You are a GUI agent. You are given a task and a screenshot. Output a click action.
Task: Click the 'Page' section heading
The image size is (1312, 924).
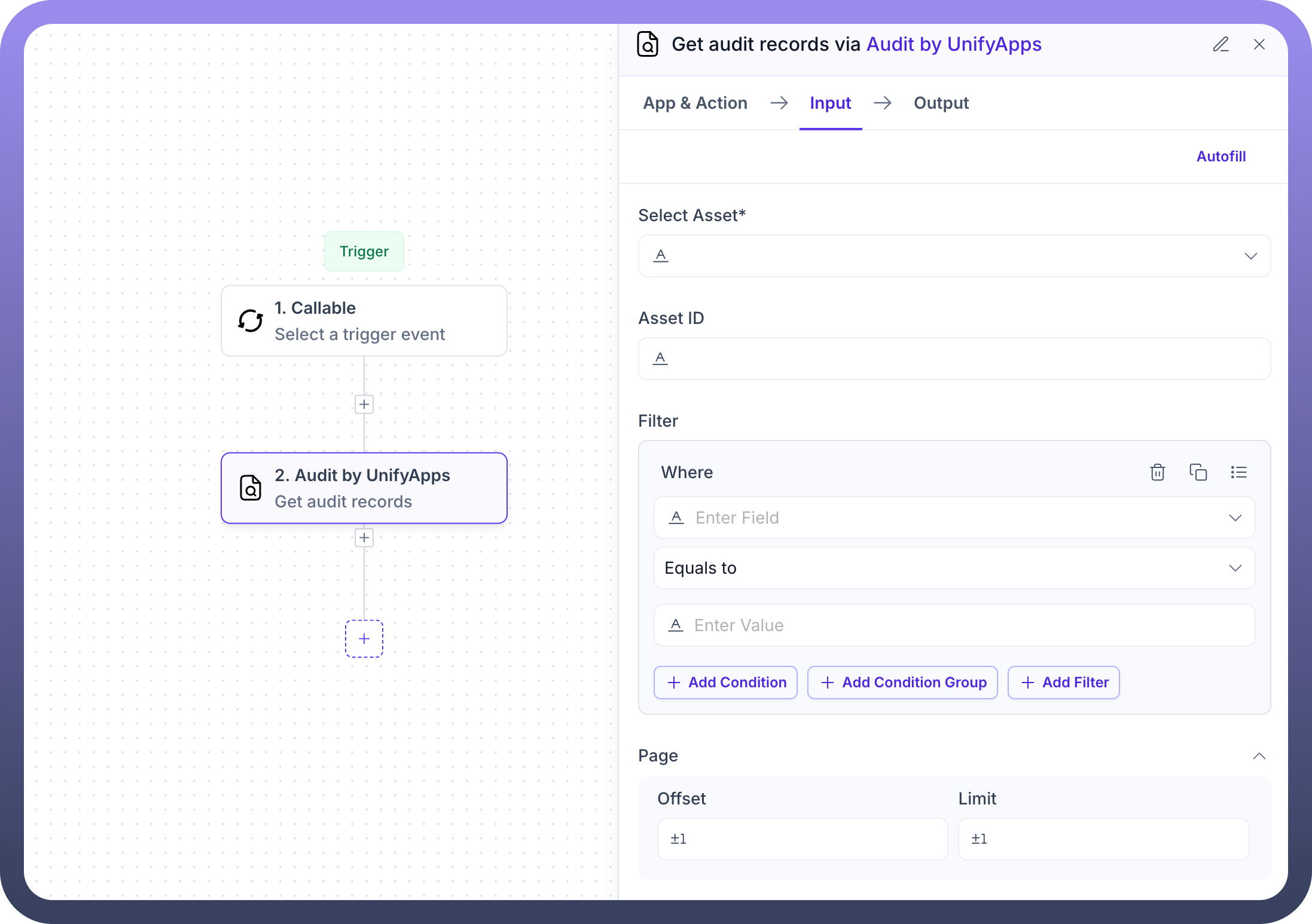(x=658, y=755)
